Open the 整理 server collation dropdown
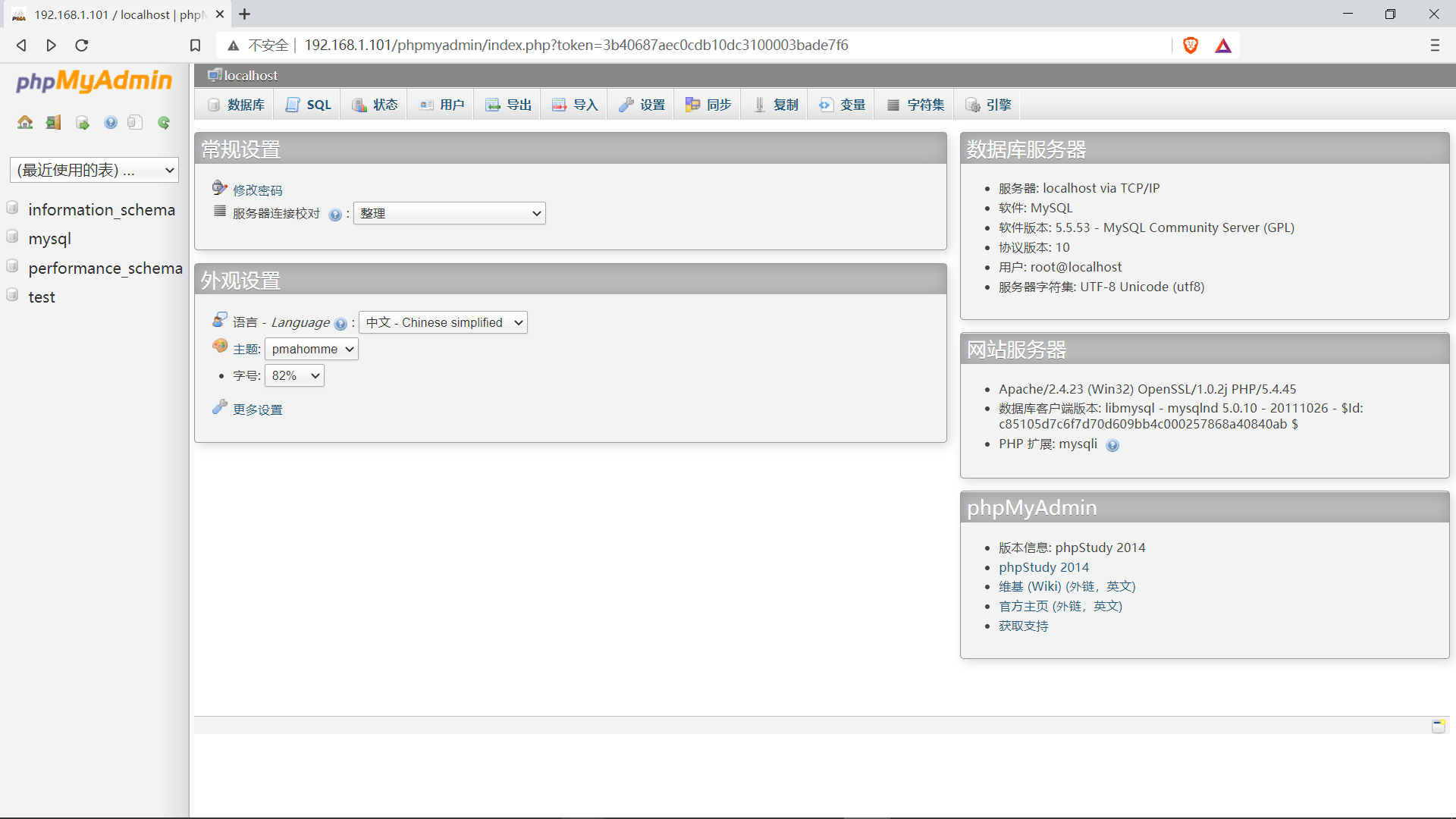The height and width of the screenshot is (819, 1456). coord(449,213)
